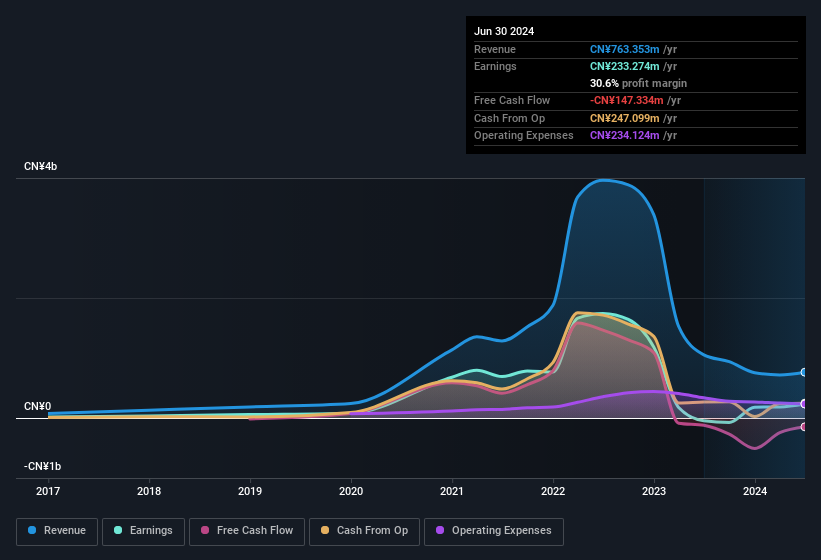This screenshot has width=821, height=560.
Task: Click the 2022 x-axis label
Action: coord(553,491)
